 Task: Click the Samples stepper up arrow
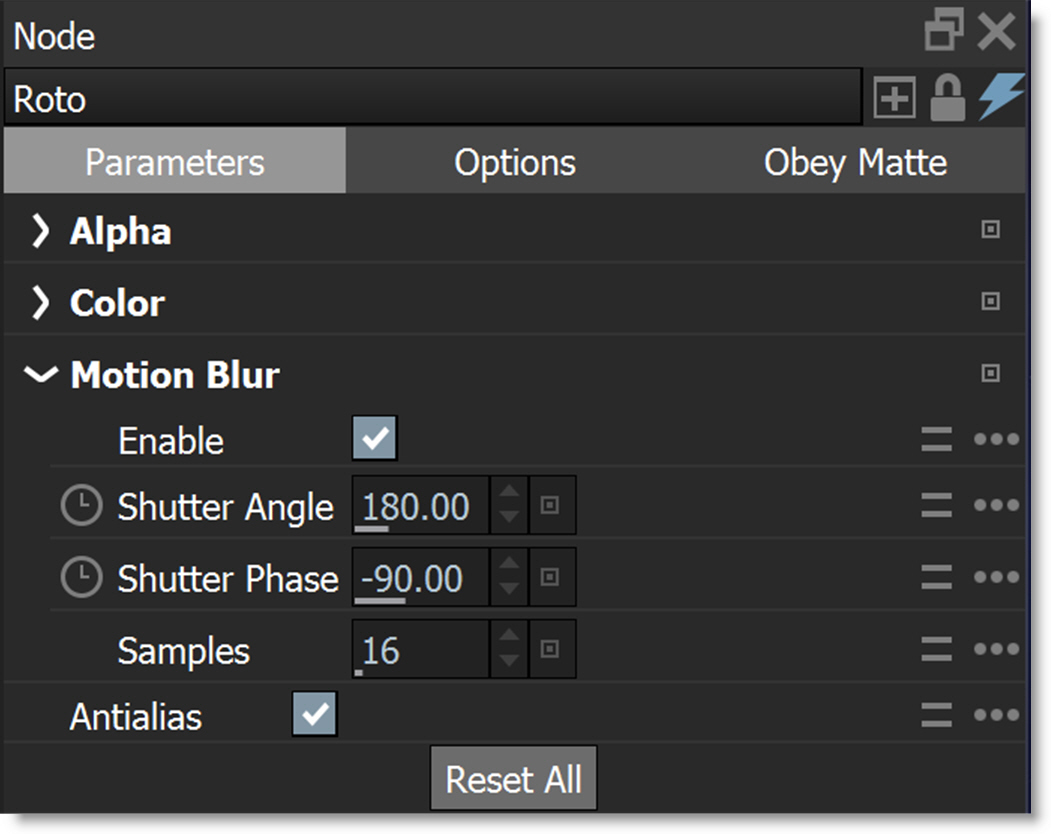point(509,637)
